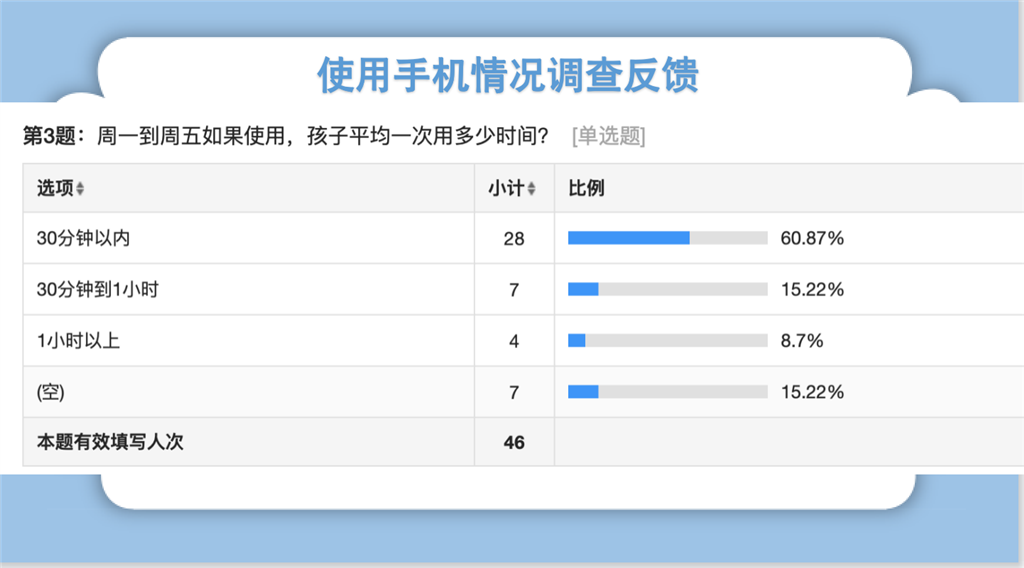Click the 60.87% percentage label

812,238
